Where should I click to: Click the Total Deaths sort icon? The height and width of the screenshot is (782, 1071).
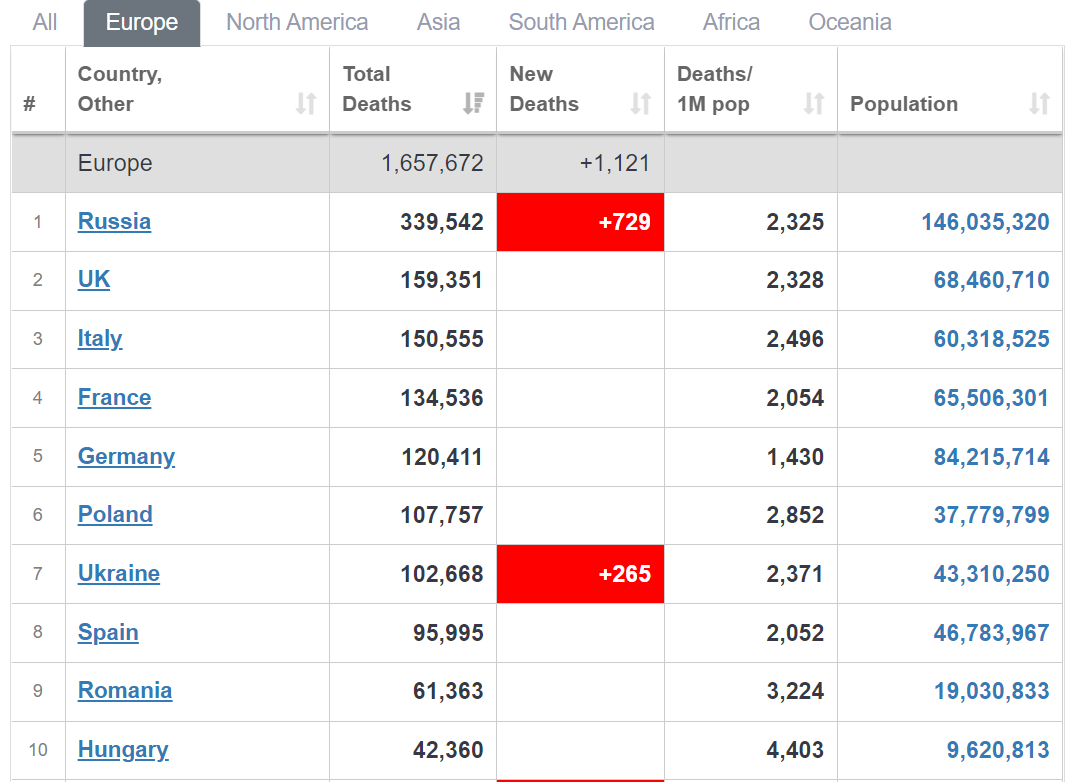[473, 104]
